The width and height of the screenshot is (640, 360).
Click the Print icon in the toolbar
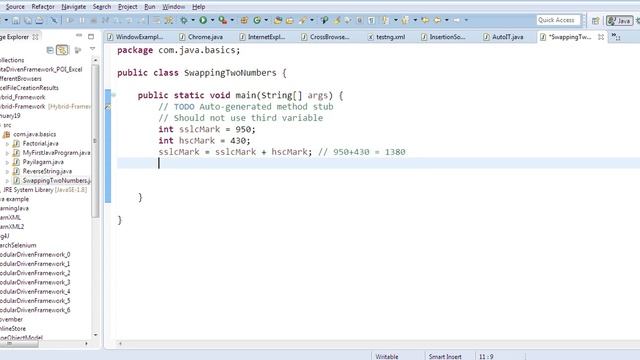coord(39,20)
